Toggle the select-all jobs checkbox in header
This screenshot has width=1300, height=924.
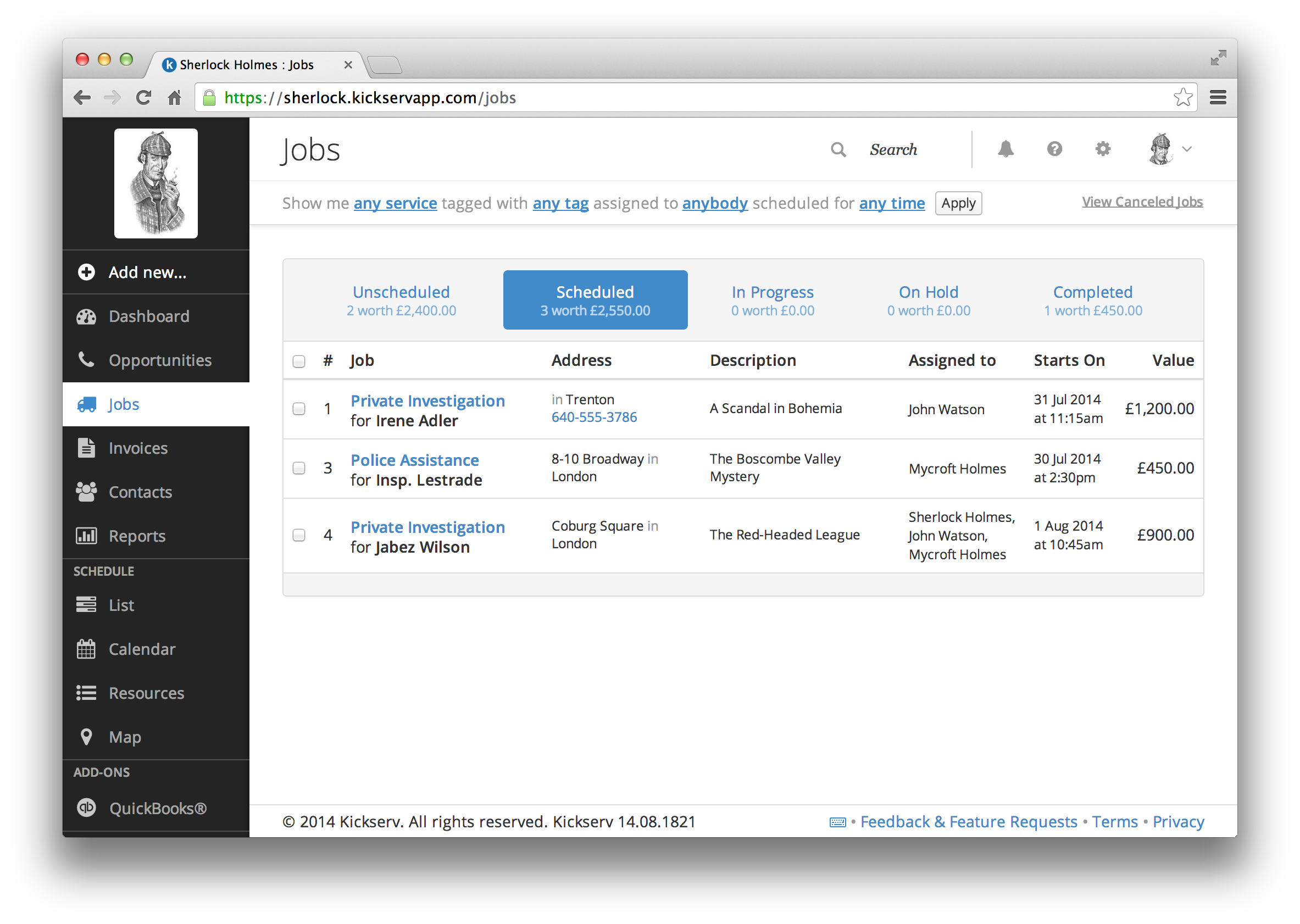point(299,361)
